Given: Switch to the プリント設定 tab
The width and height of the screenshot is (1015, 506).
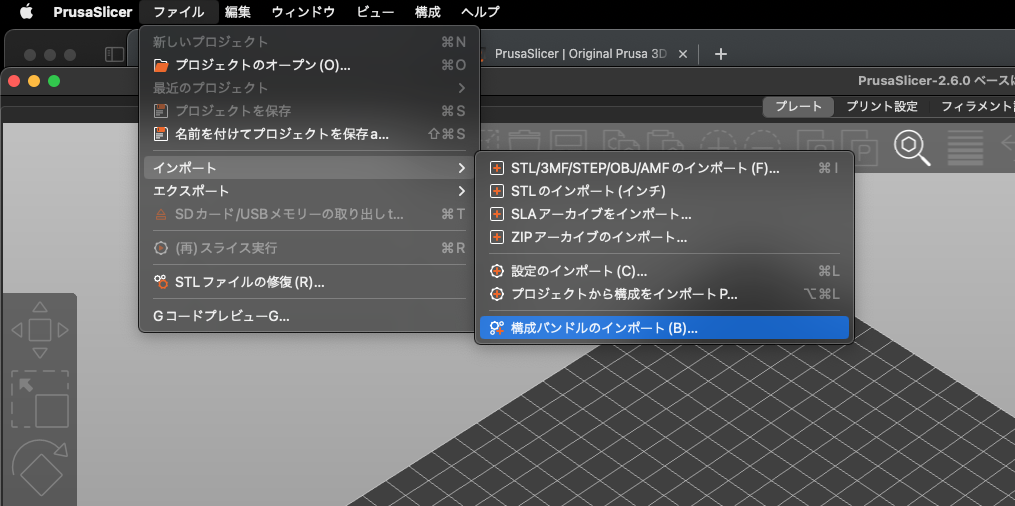Looking at the screenshot, I should pos(882,107).
